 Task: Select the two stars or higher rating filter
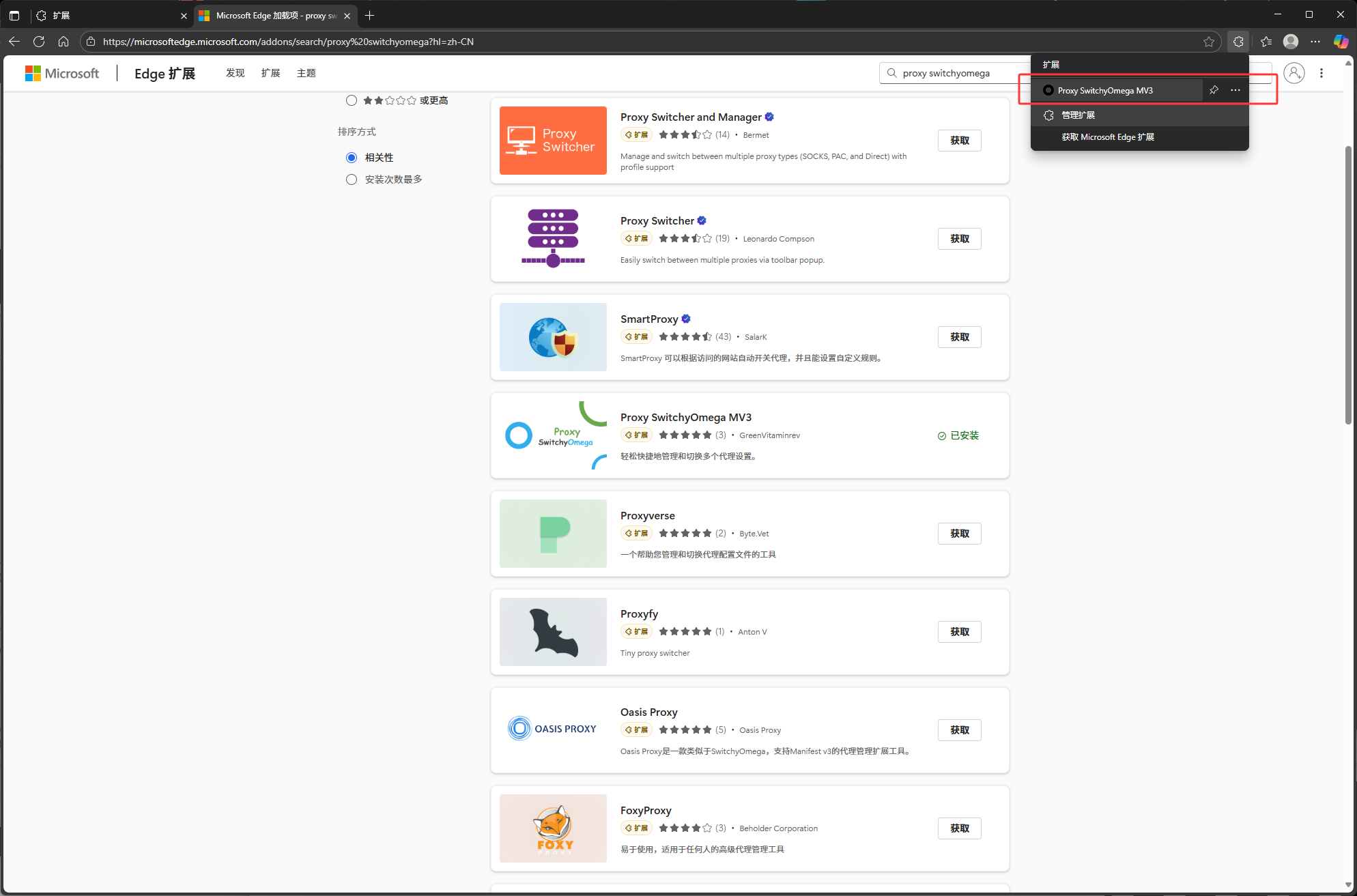pyautogui.click(x=352, y=100)
